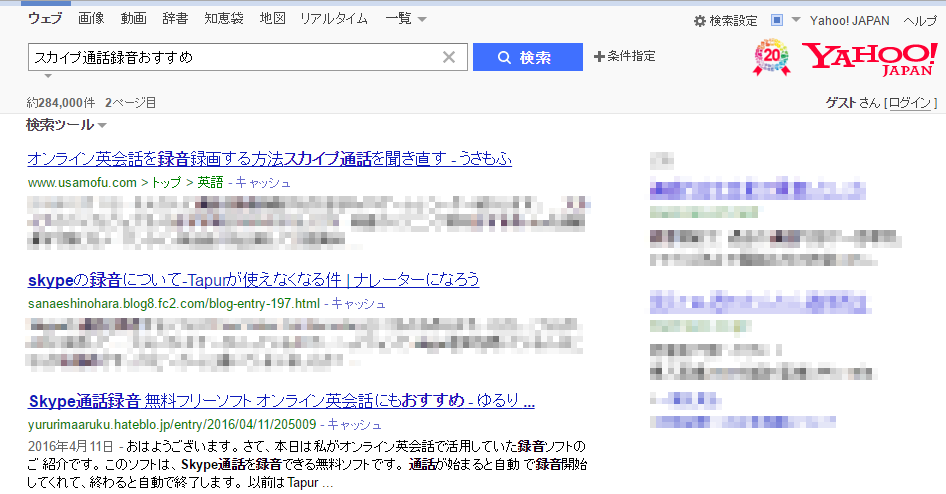This screenshot has width=946, height=494.
Task: Open the Skype通話録音 無料フリーソフト result
Action: click(x=281, y=401)
